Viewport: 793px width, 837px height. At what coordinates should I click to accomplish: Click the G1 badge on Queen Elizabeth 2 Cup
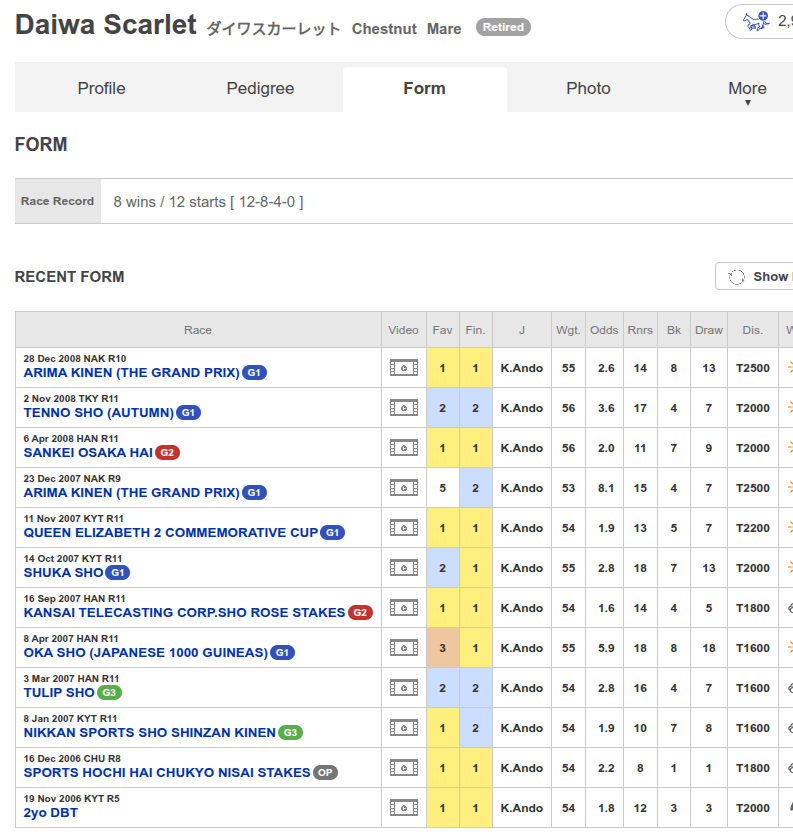click(x=332, y=533)
